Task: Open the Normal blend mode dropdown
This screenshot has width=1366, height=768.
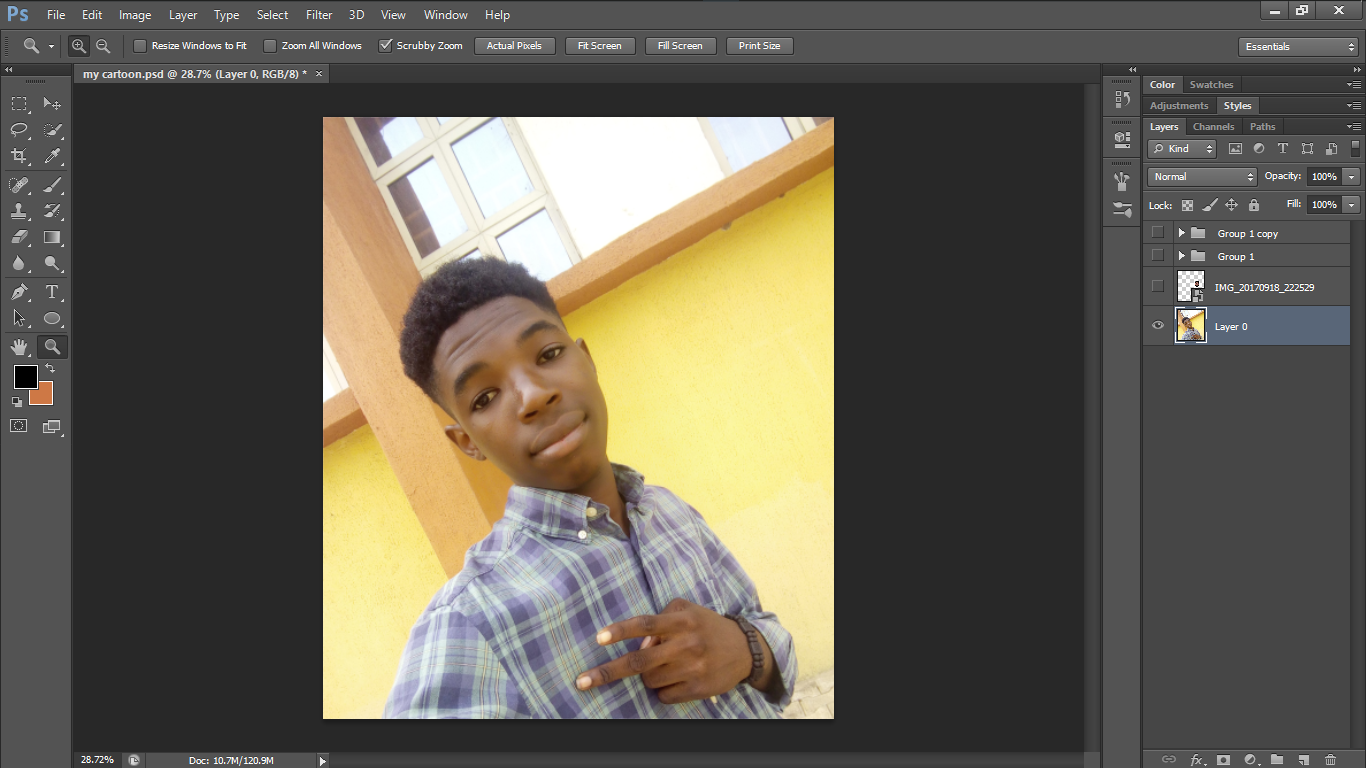Action: click(x=1202, y=177)
